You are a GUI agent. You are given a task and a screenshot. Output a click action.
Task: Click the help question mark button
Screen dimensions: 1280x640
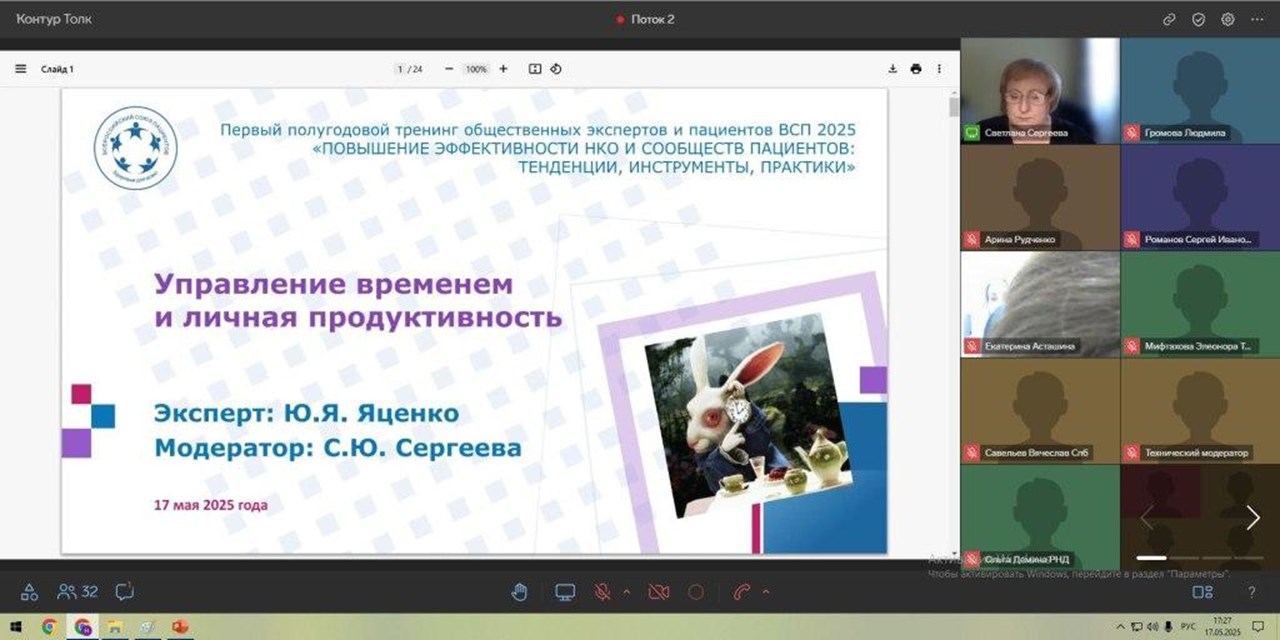[x=1251, y=591]
